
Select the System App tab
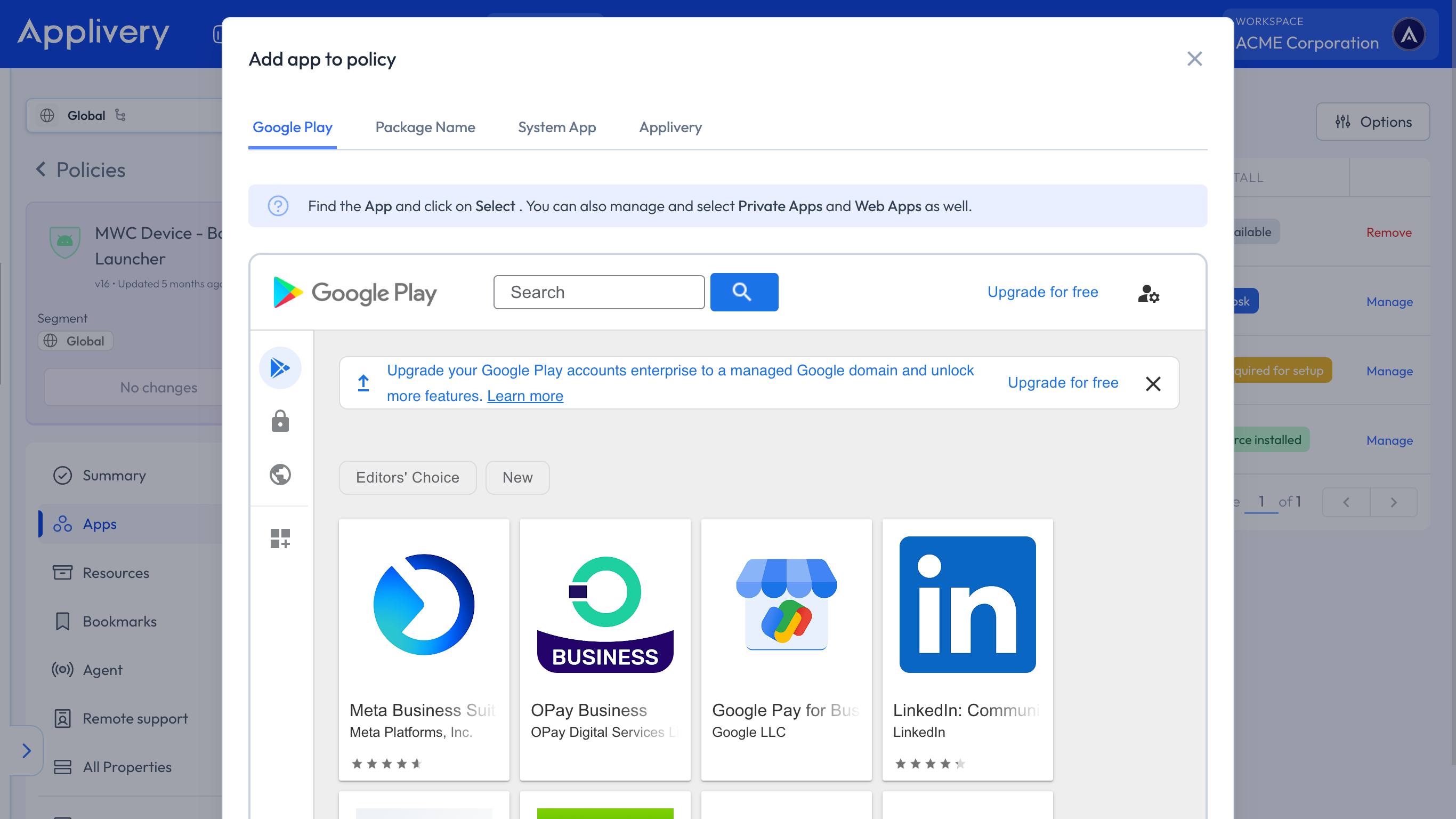pyautogui.click(x=557, y=127)
